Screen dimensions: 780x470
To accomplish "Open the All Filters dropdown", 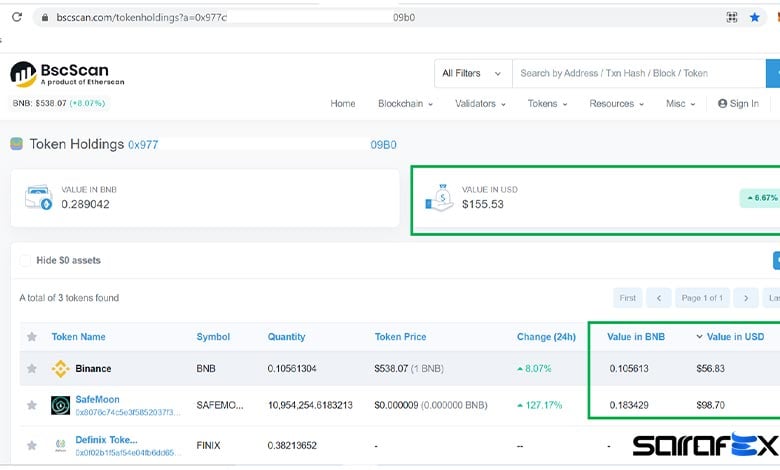I will [x=473, y=74].
